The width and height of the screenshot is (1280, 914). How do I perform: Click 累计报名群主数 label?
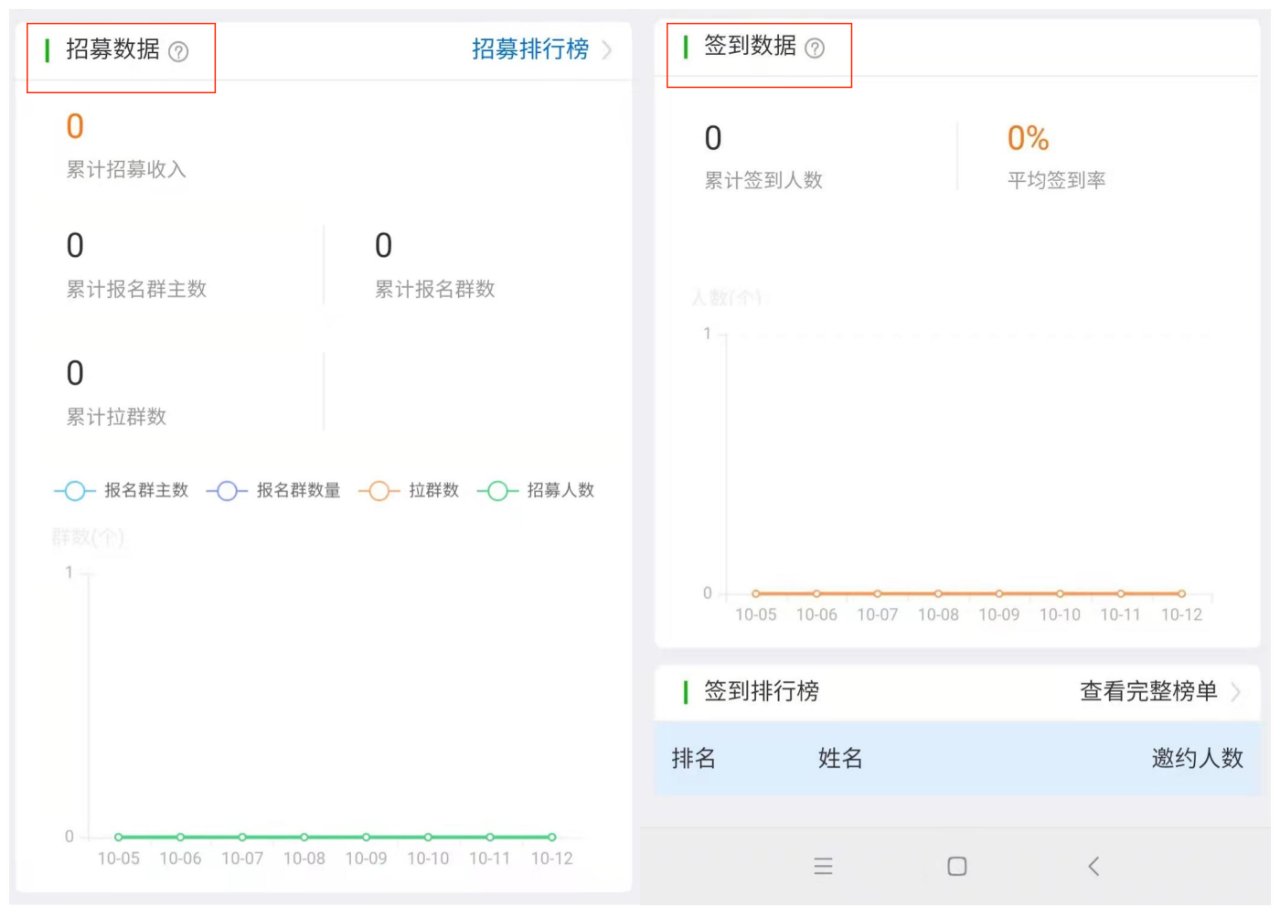[136, 289]
